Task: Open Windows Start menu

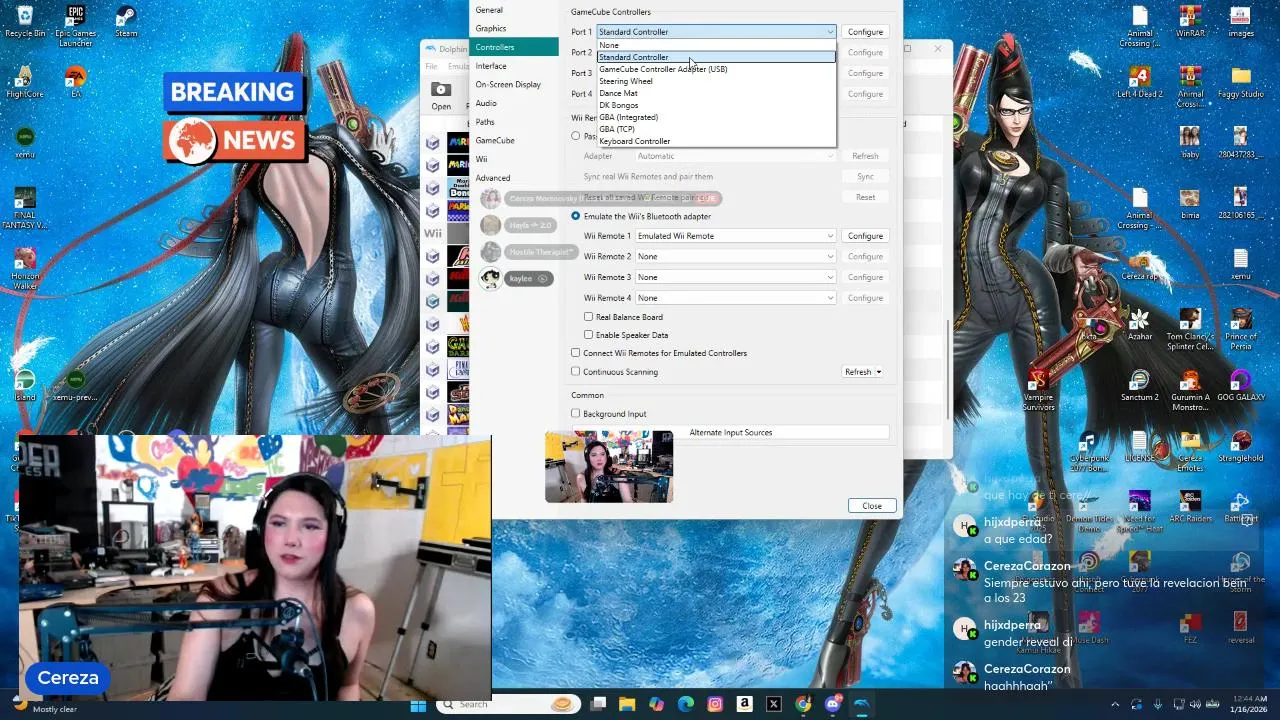Action: click(x=418, y=704)
